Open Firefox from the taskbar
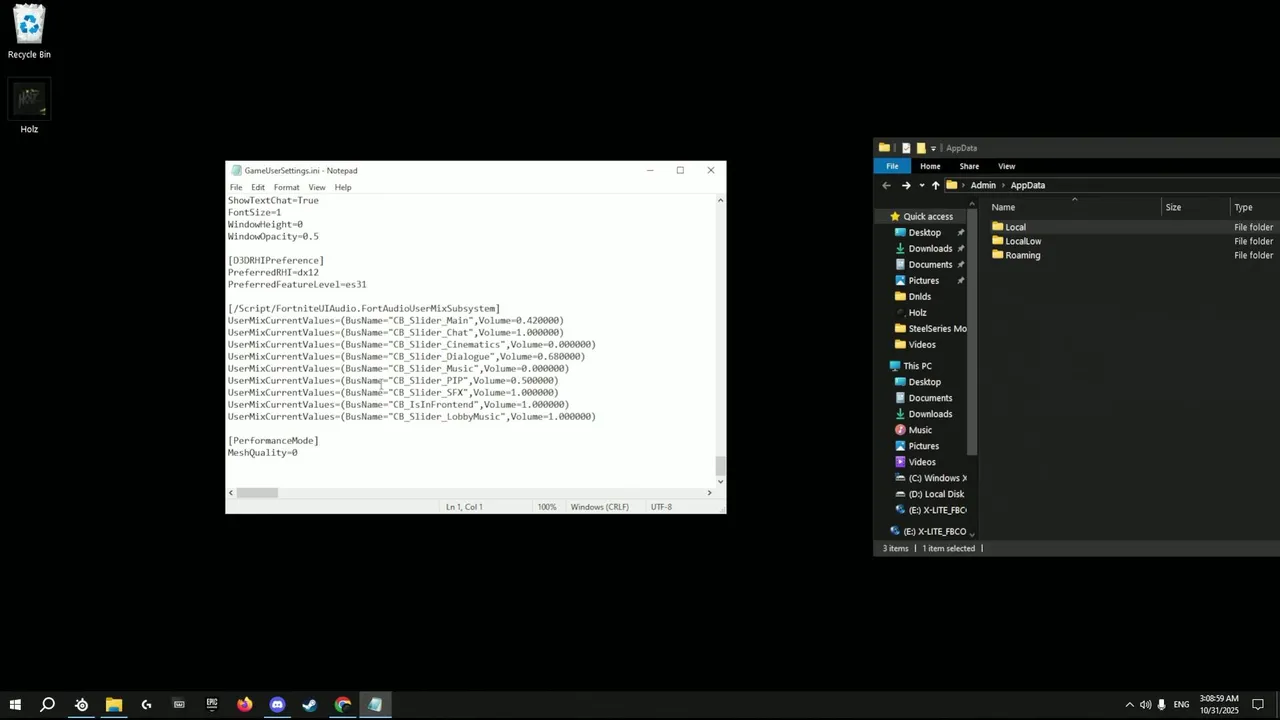 (245, 705)
